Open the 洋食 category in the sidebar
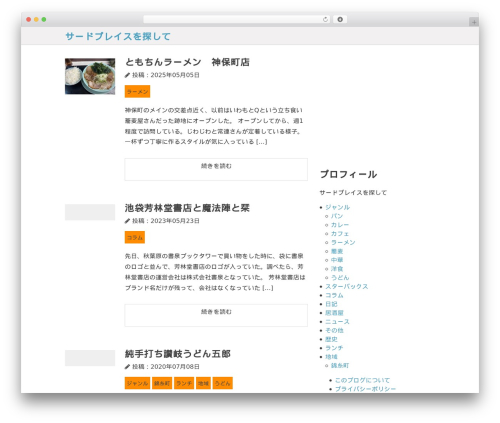The width and height of the screenshot is (500, 423). coord(337,269)
